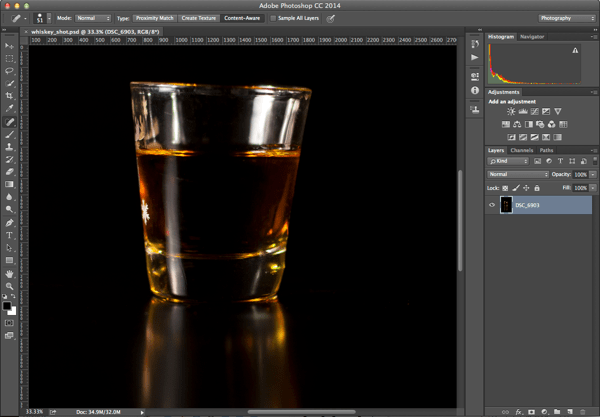Click the Proximity Match button
This screenshot has width=600, height=417.
pos(154,18)
